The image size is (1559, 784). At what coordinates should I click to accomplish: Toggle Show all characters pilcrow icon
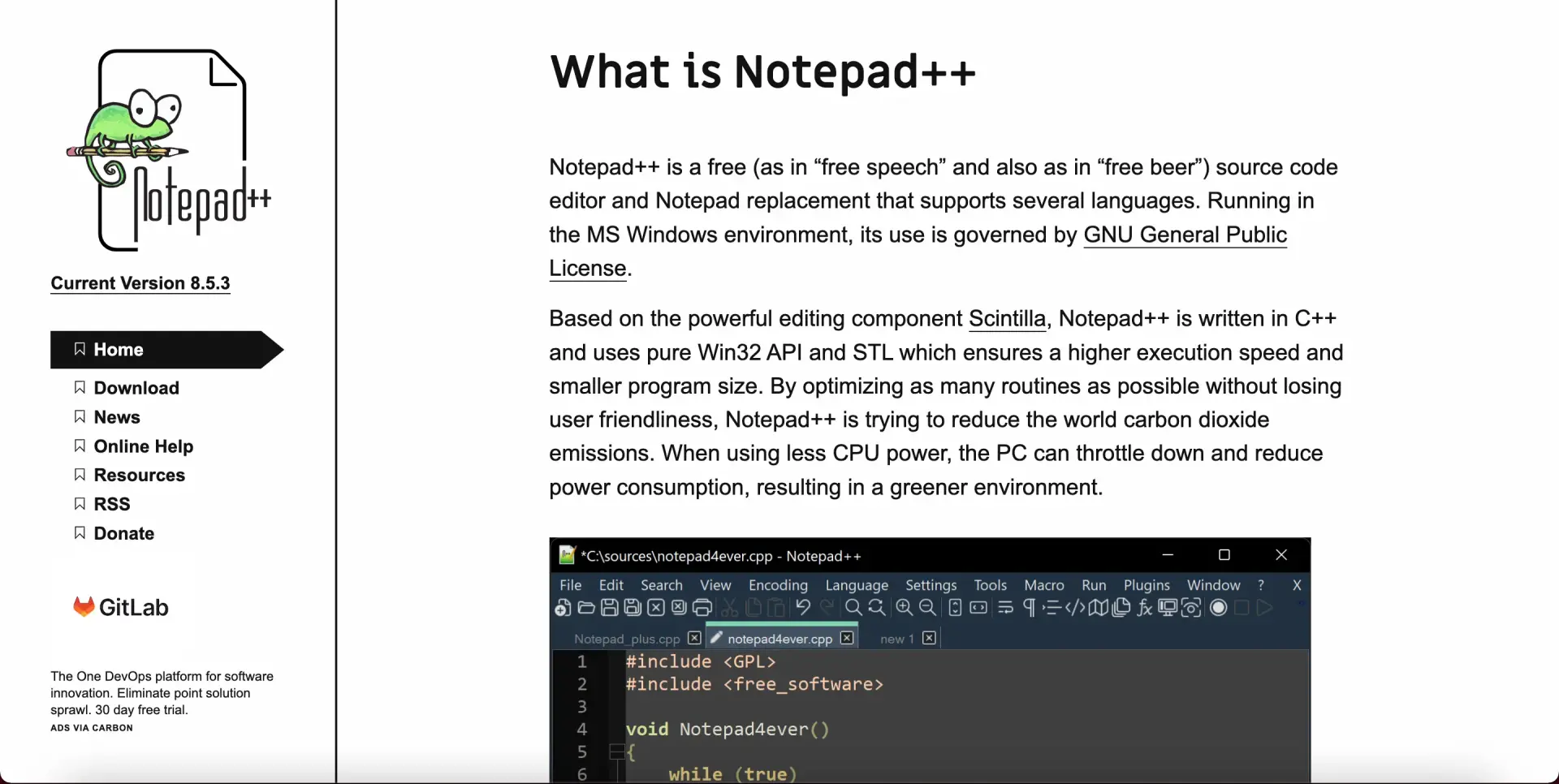[1029, 608]
